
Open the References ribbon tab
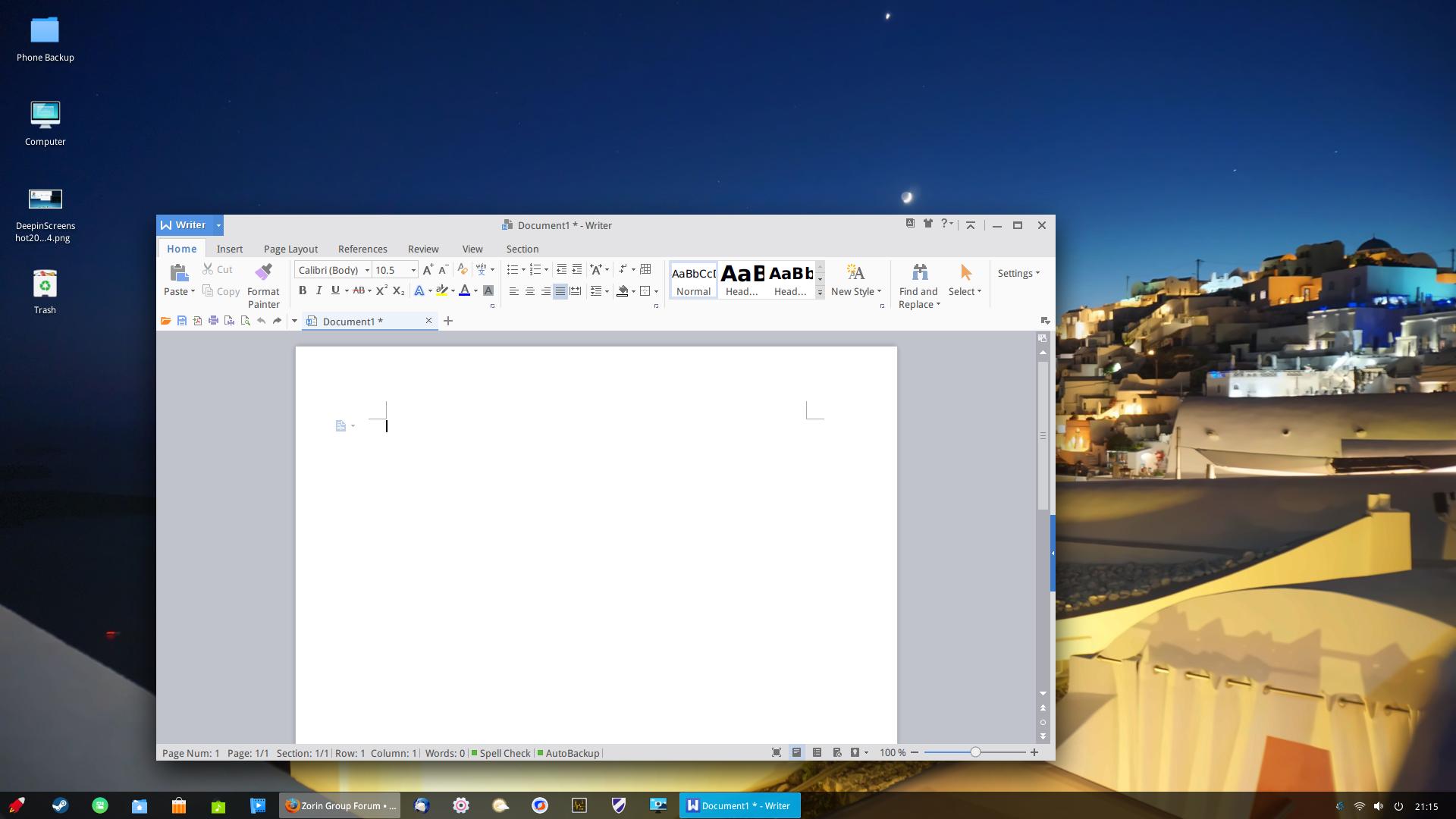click(362, 249)
